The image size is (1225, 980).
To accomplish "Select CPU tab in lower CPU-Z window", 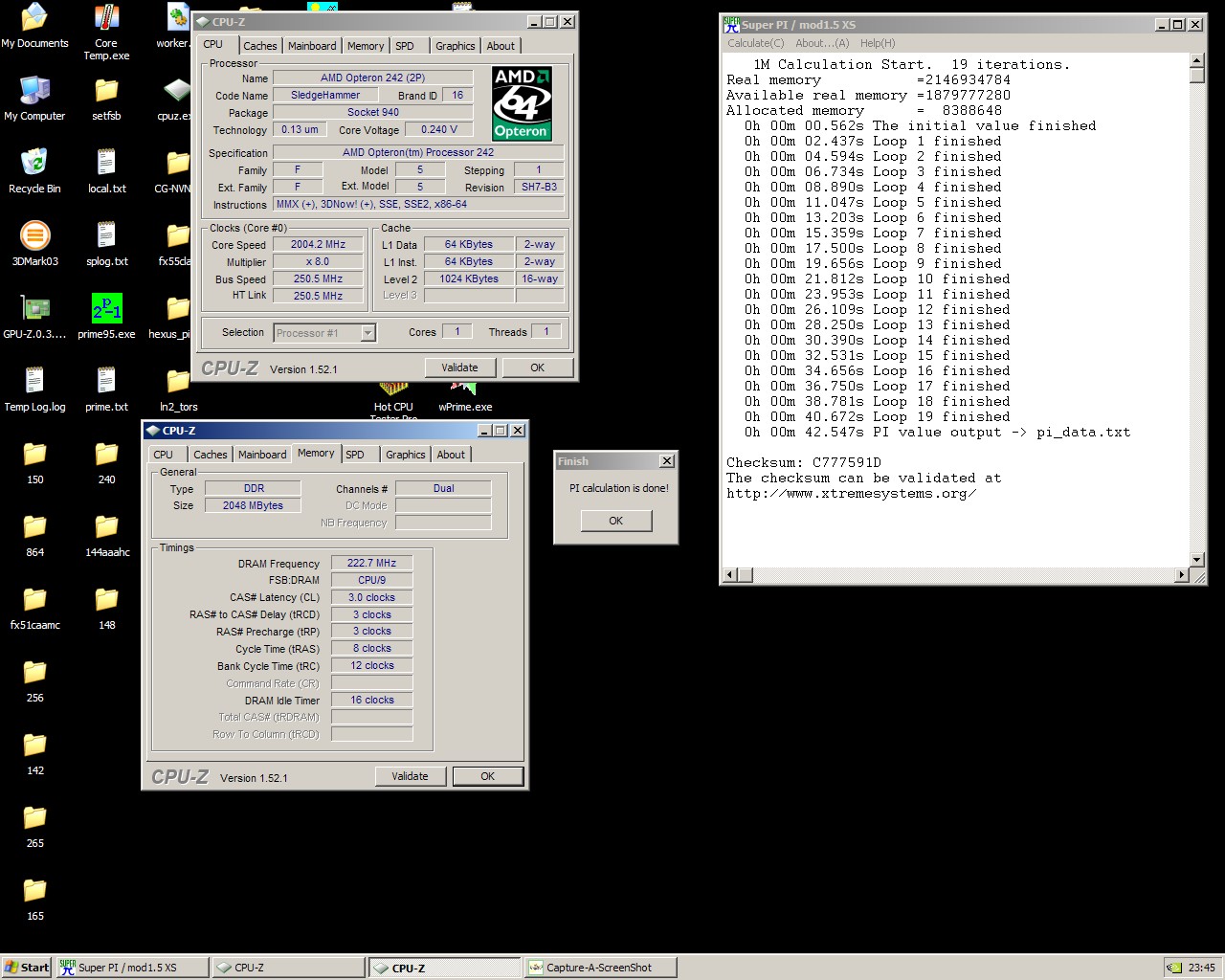I will [164, 455].
